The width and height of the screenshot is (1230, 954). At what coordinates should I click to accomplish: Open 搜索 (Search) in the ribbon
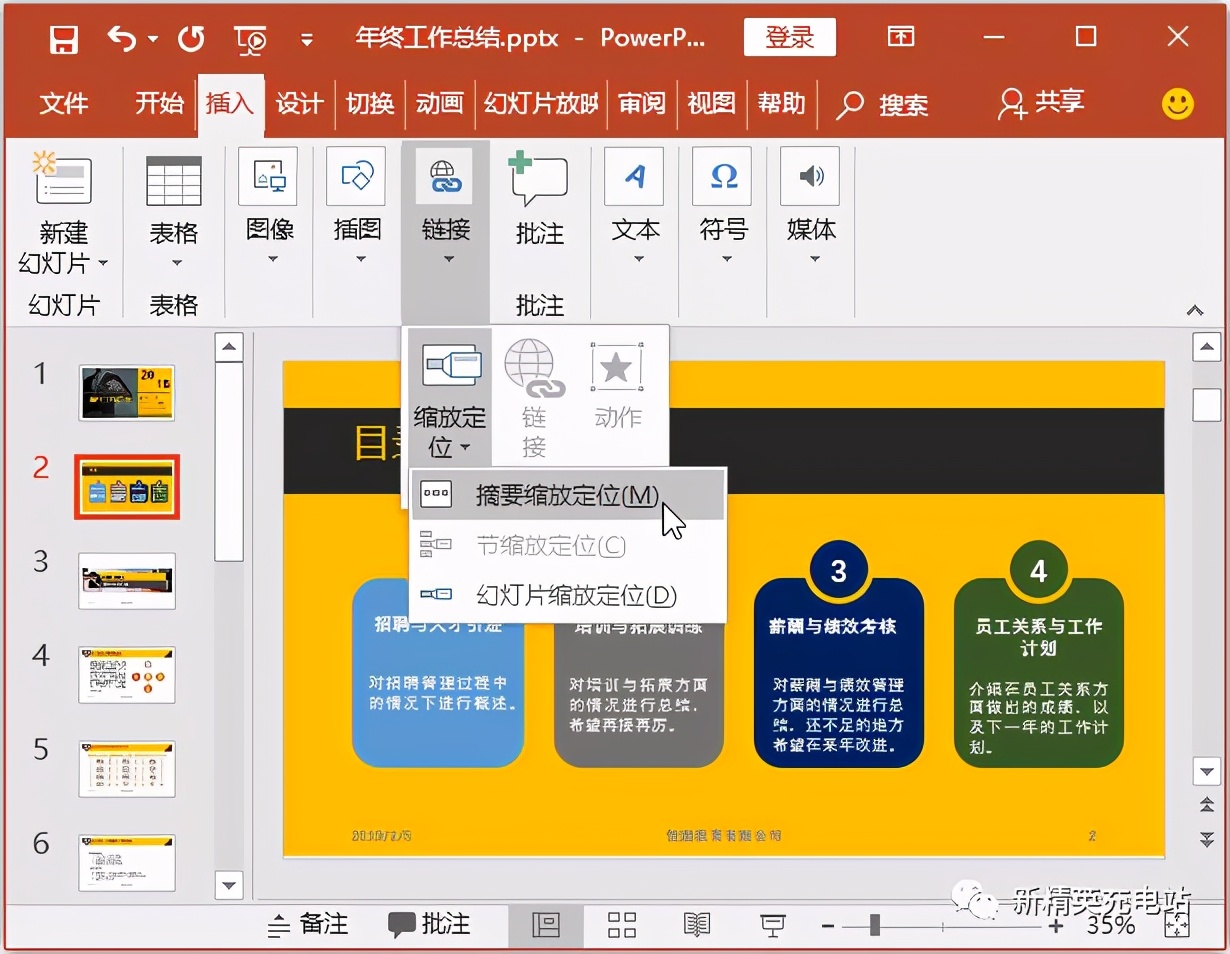884,103
